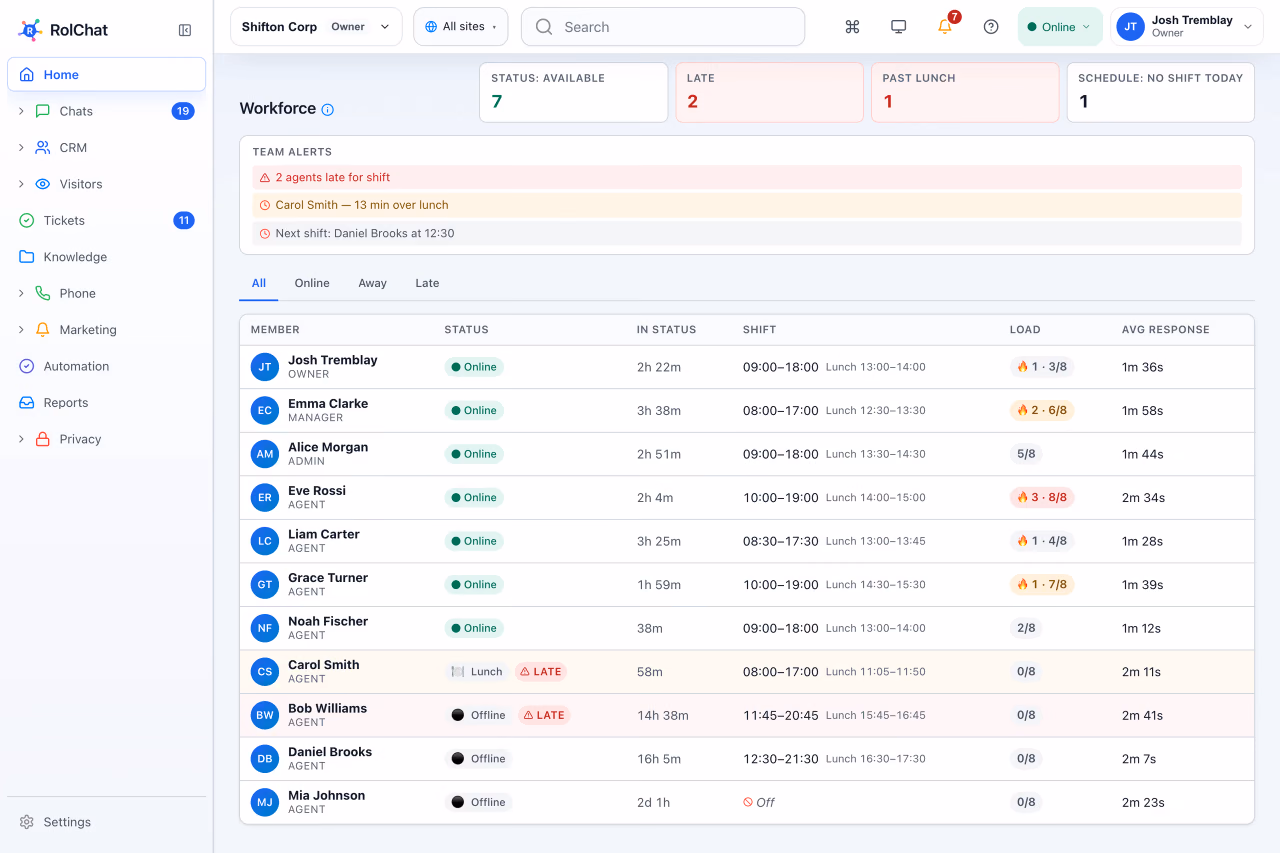Open notifications bell with 7 badge
The height and width of the screenshot is (853, 1280).
point(945,26)
